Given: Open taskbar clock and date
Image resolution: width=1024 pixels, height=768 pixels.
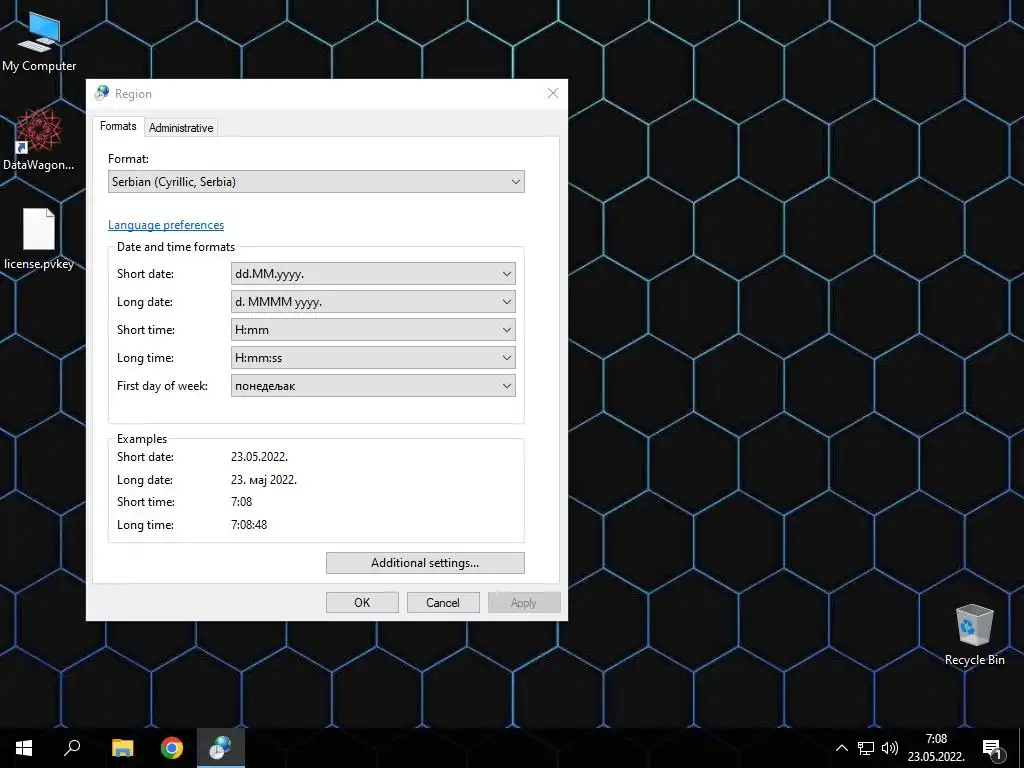Looking at the screenshot, I should [x=936, y=748].
